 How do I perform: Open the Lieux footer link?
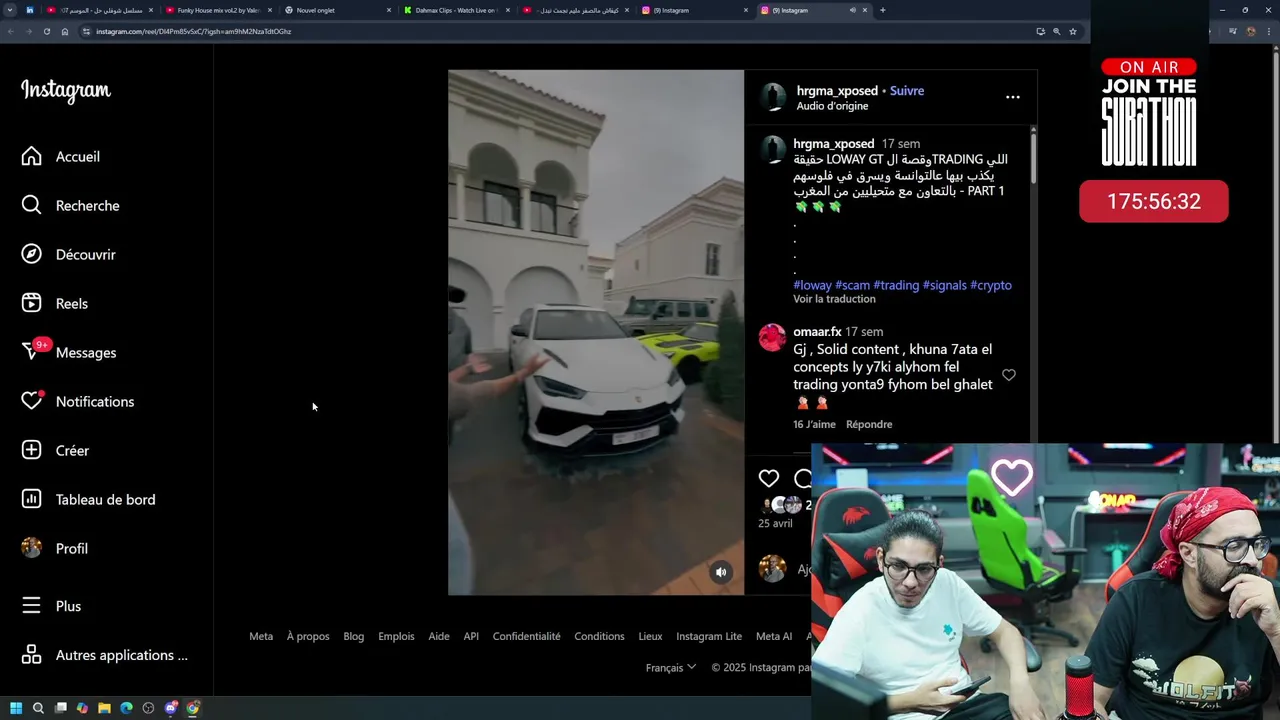point(650,636)
